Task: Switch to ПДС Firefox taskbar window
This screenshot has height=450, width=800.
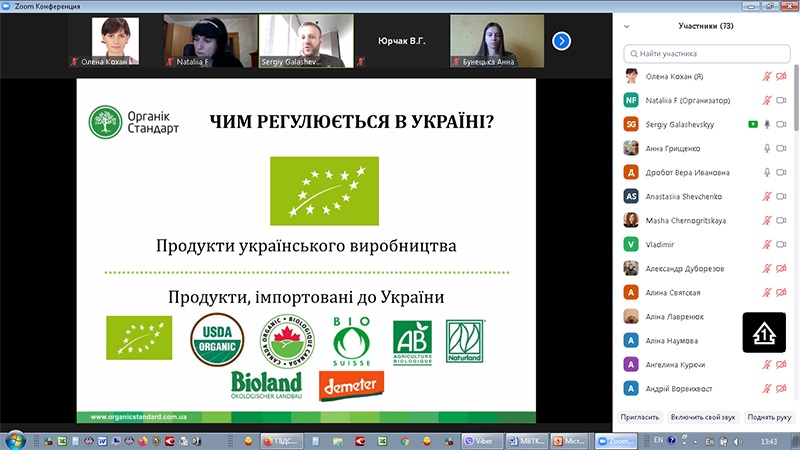Action: point(282,441)
